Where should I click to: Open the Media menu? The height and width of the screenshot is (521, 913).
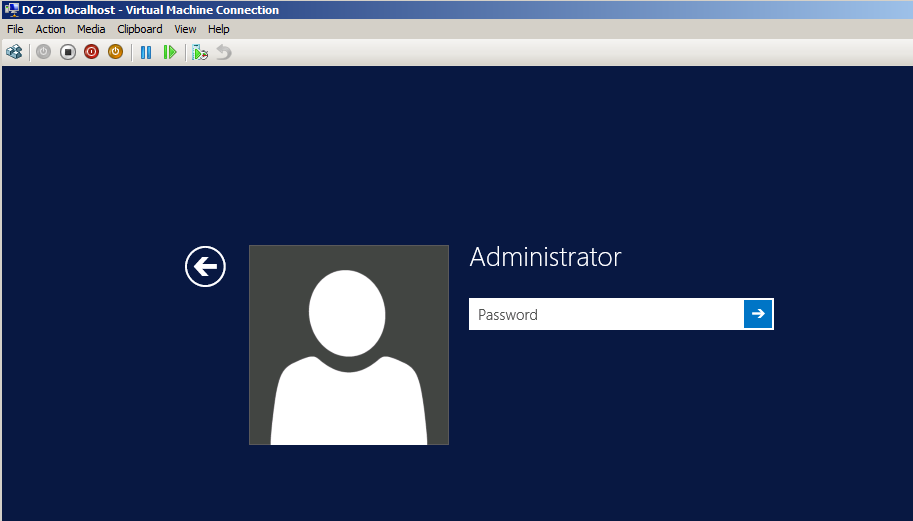click(91, 29)
